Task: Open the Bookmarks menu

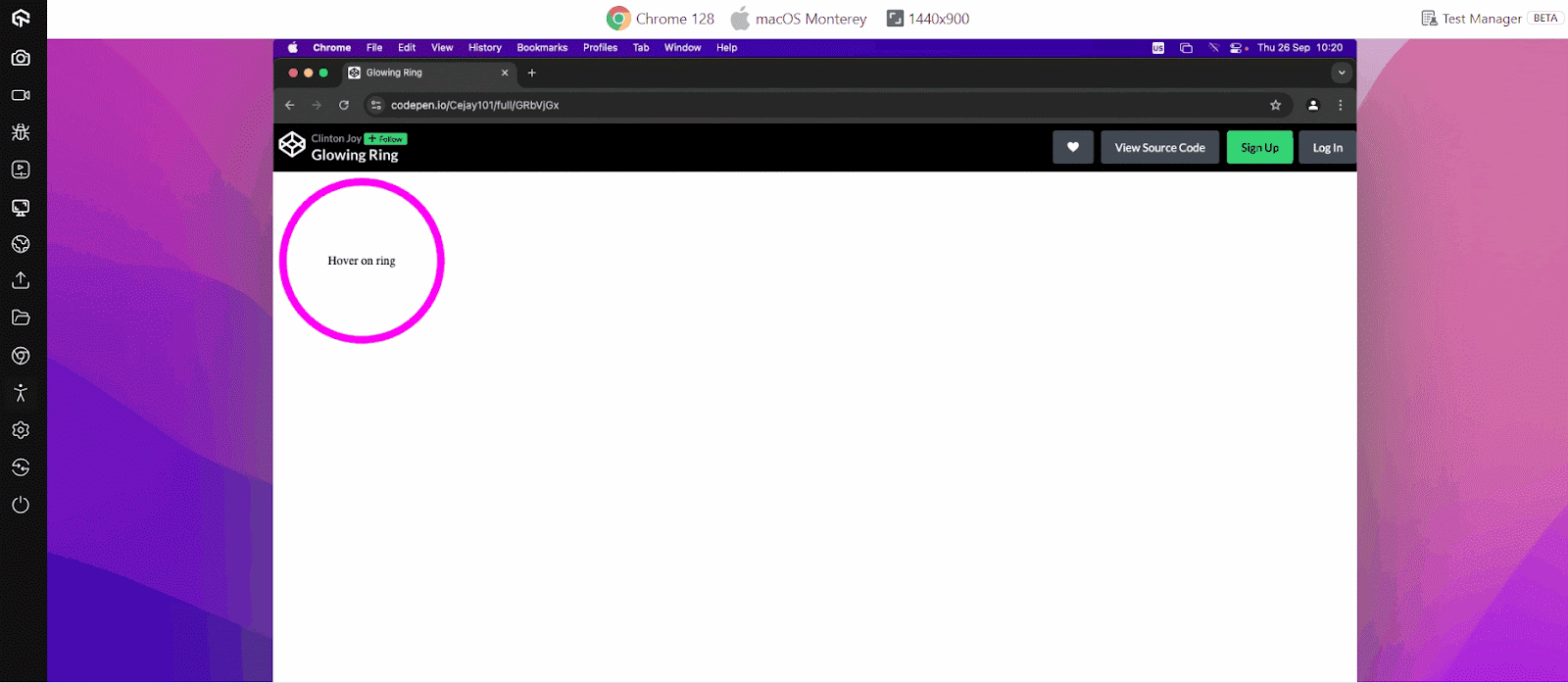Action: [542, 47]
